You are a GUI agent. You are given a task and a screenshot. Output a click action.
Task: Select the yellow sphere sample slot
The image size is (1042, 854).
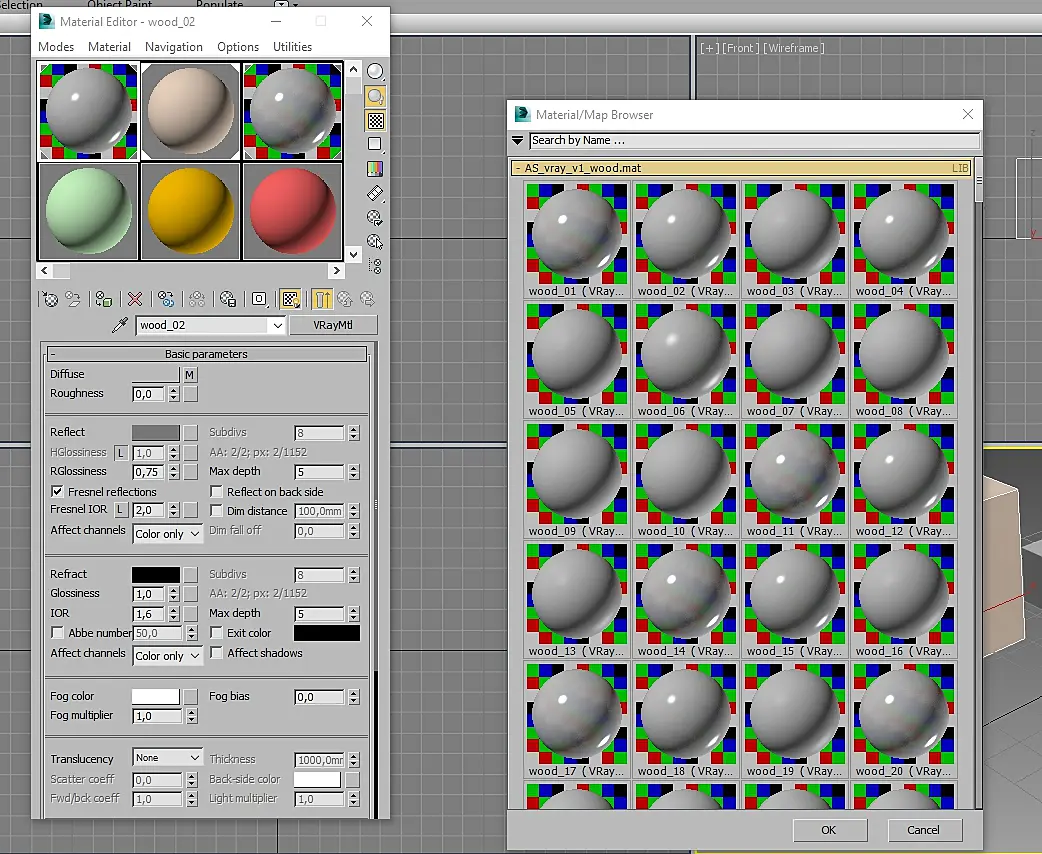tap(191, 211)
